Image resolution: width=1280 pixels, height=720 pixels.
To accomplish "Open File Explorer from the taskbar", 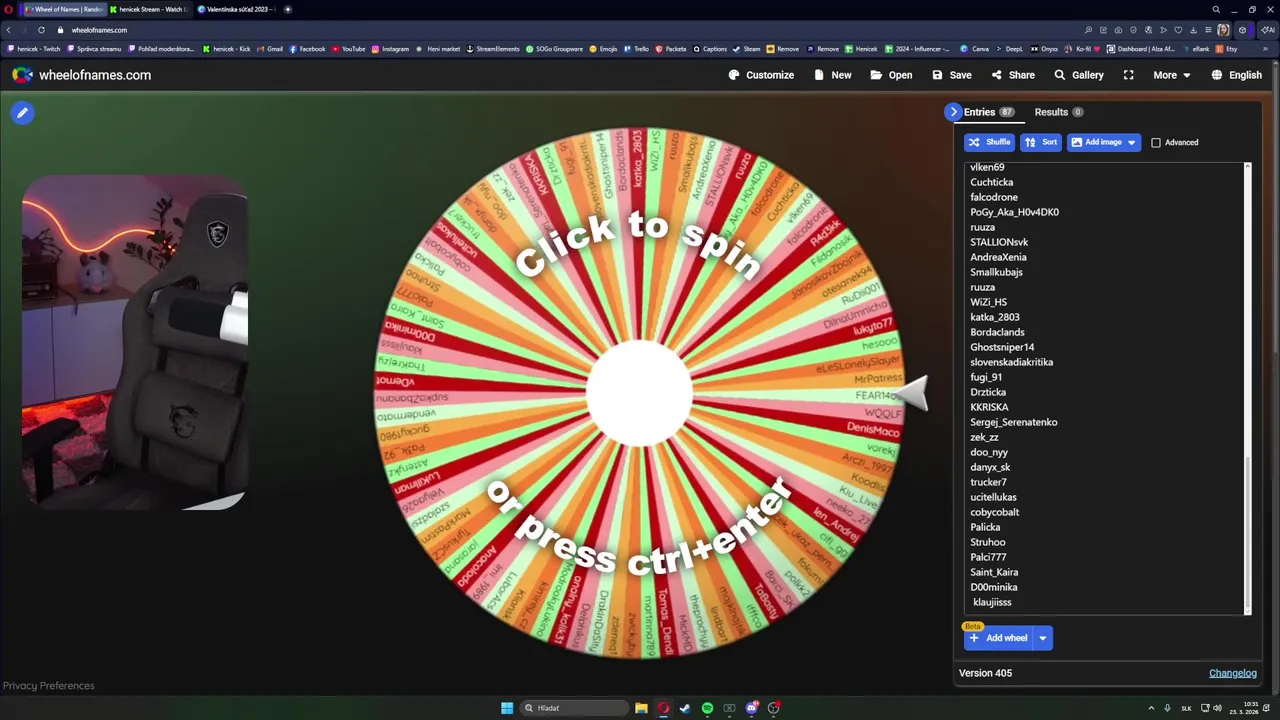I will (641, 708).
